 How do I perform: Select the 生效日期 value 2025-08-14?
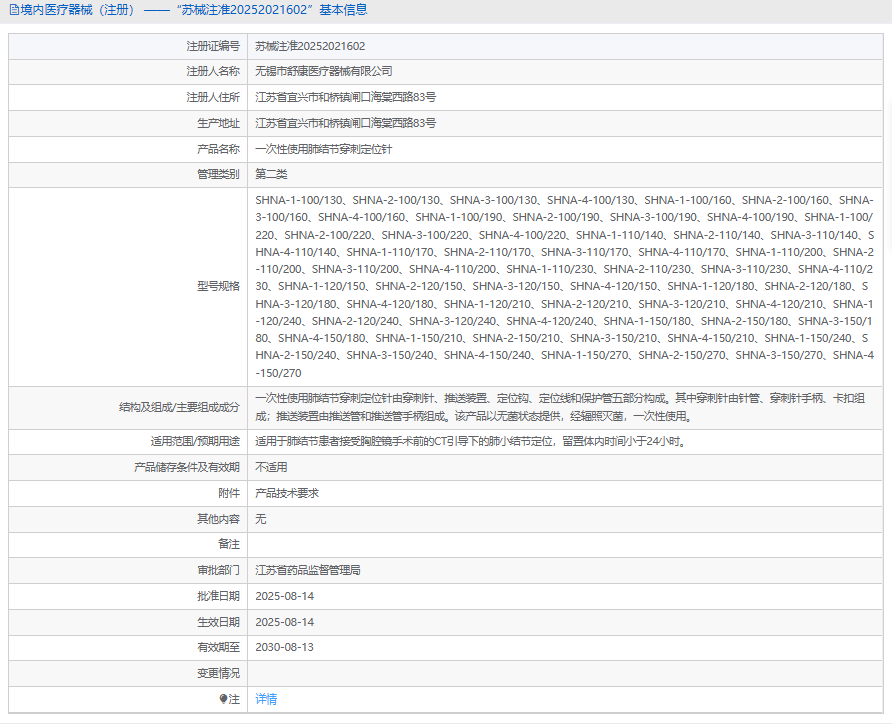click(x=284, y=622)
